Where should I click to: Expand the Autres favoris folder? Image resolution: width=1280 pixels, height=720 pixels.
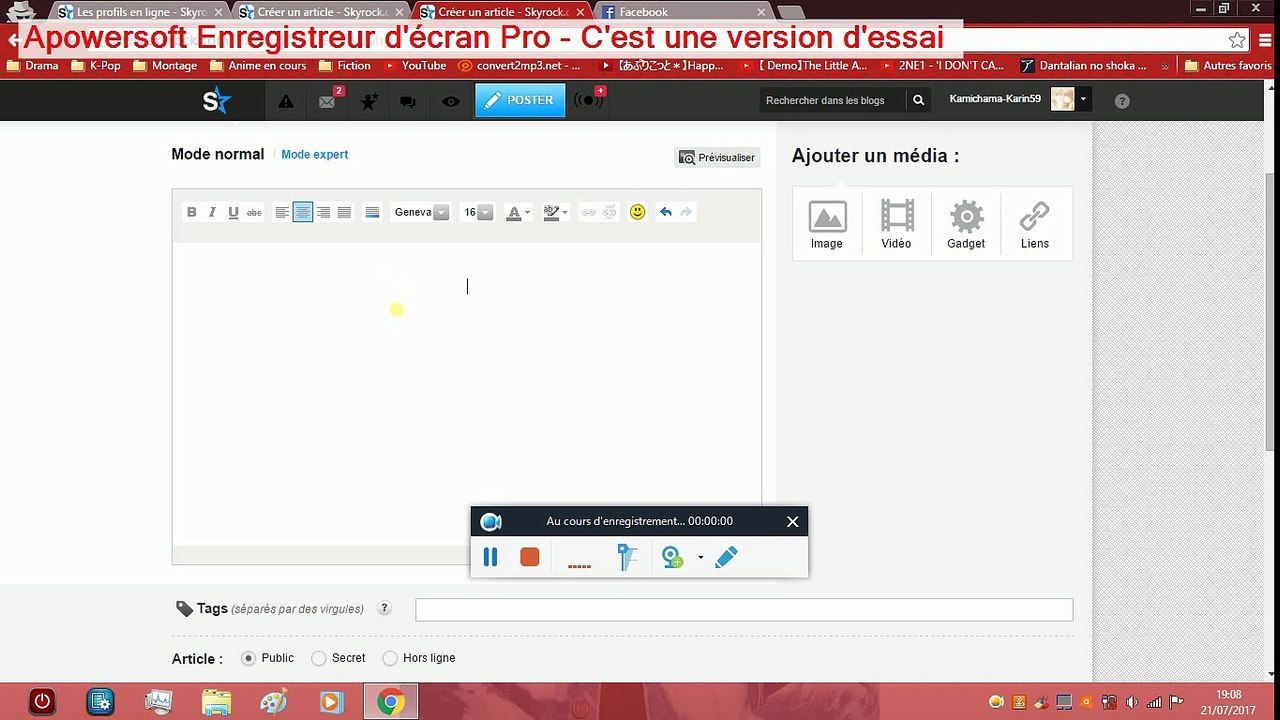tap(1228, 66)
